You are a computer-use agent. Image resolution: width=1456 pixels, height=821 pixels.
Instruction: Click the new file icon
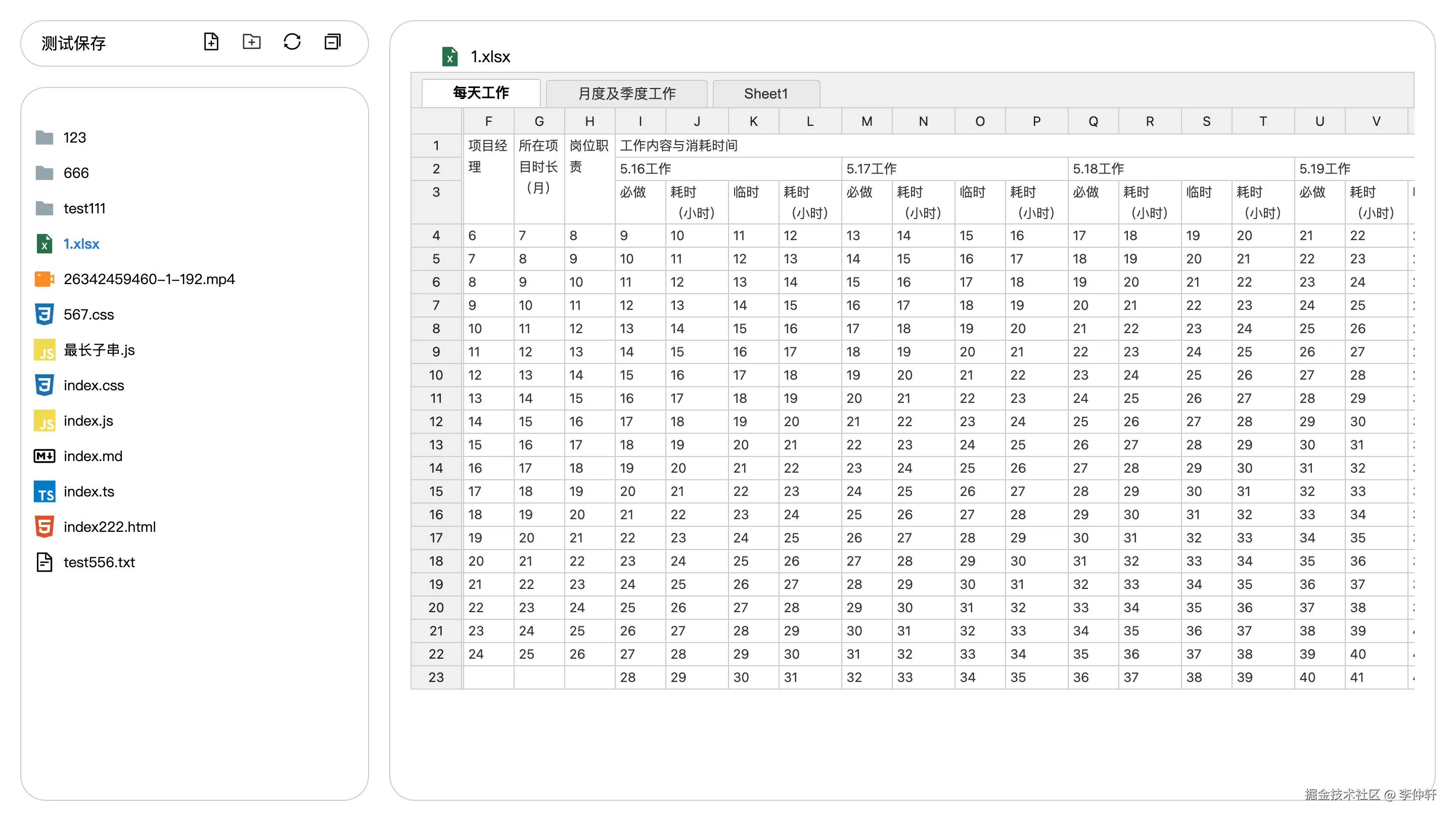211,42
